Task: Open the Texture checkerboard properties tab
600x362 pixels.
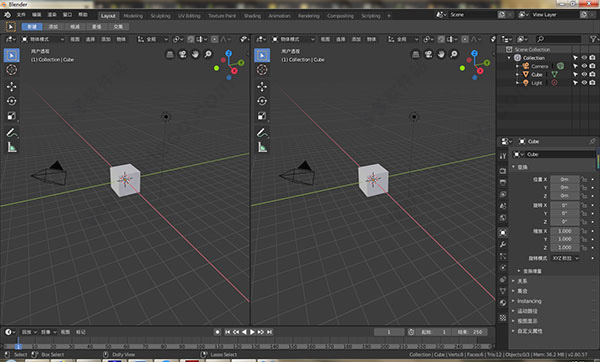Action: (503, 317)
